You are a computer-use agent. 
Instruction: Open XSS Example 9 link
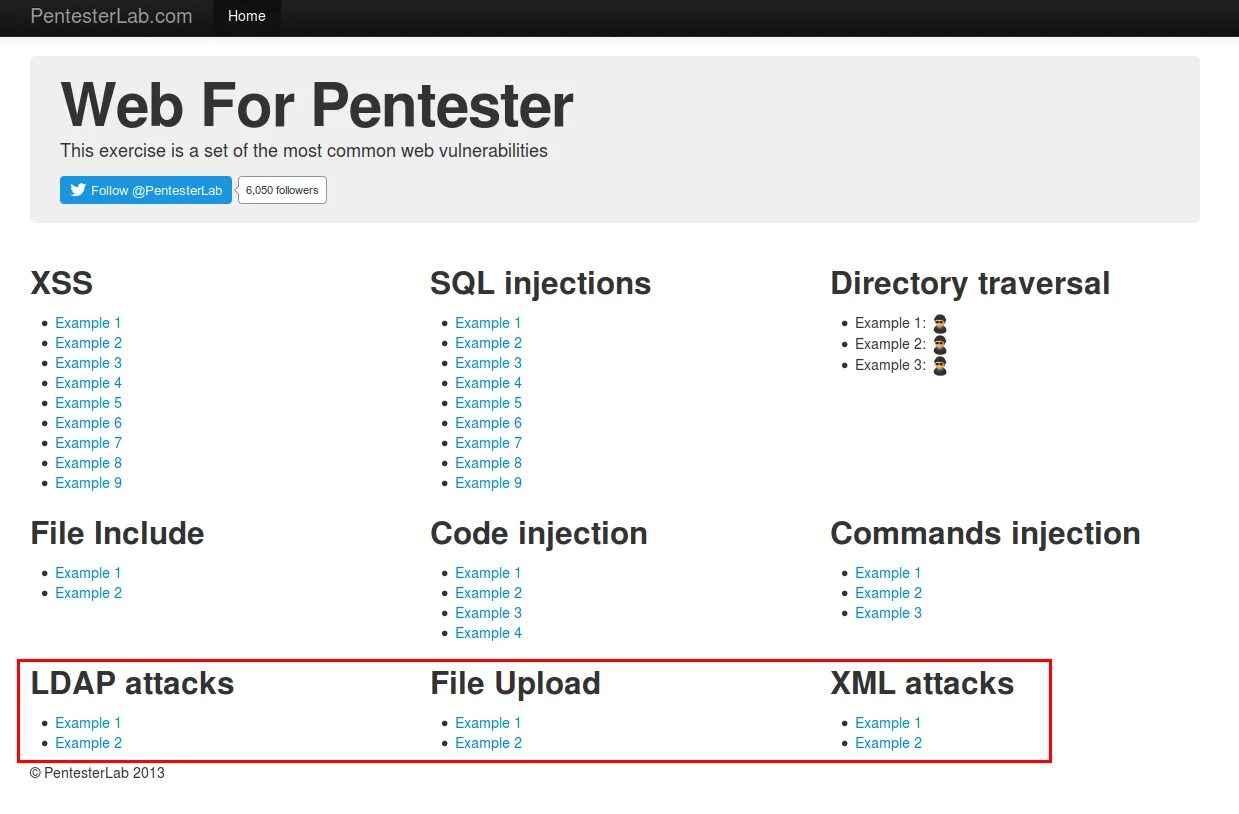[88, 483]
